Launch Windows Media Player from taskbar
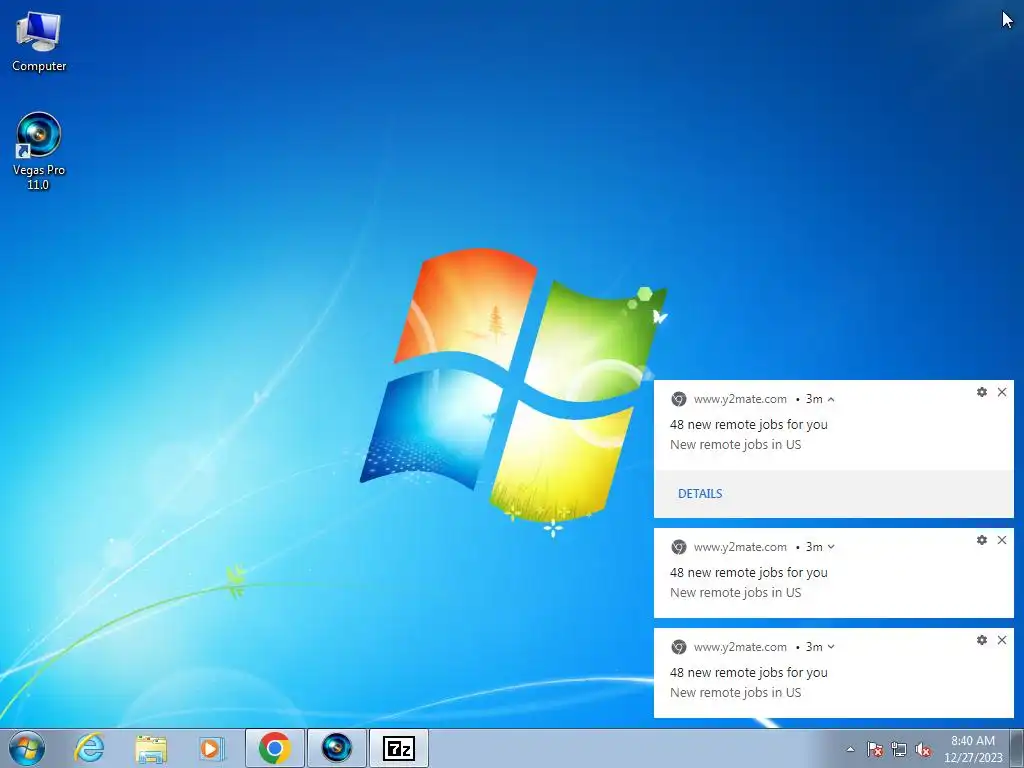Viewport: 1024px width, 768px height. click(211, 748)
